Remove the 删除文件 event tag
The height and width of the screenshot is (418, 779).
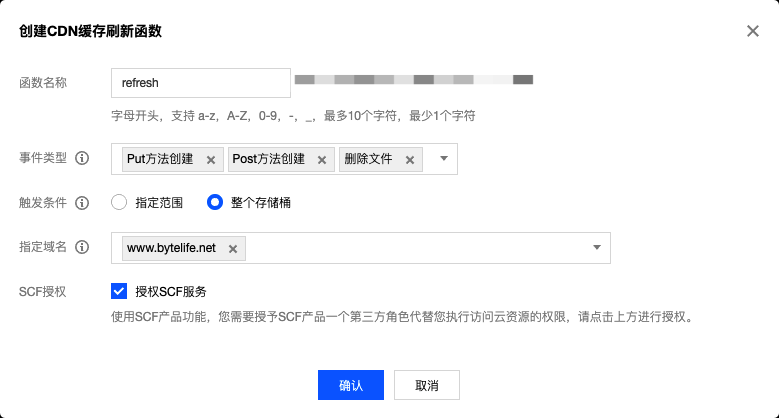pyautogui.click(x=409, y=160)
